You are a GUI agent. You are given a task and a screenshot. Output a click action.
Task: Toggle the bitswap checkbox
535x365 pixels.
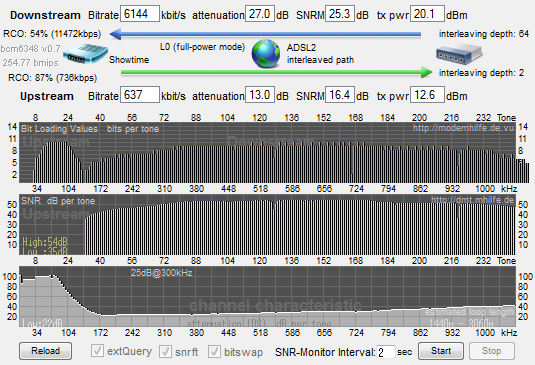214,351
